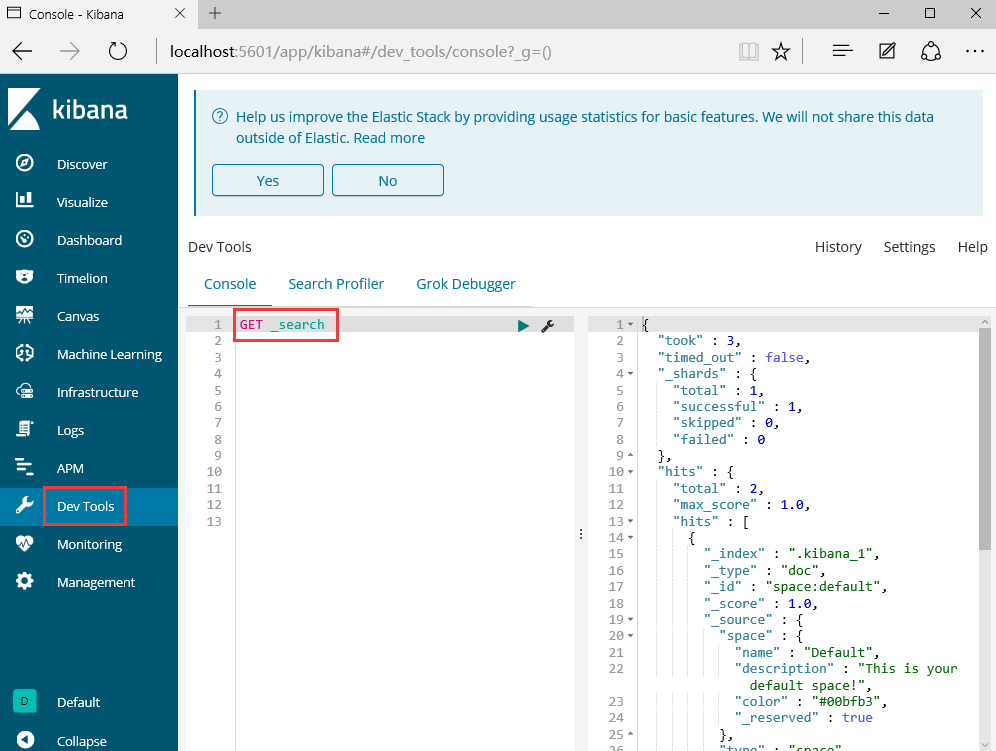
Task: Click the "#00bfb3" color value
Action: point(845,701)
